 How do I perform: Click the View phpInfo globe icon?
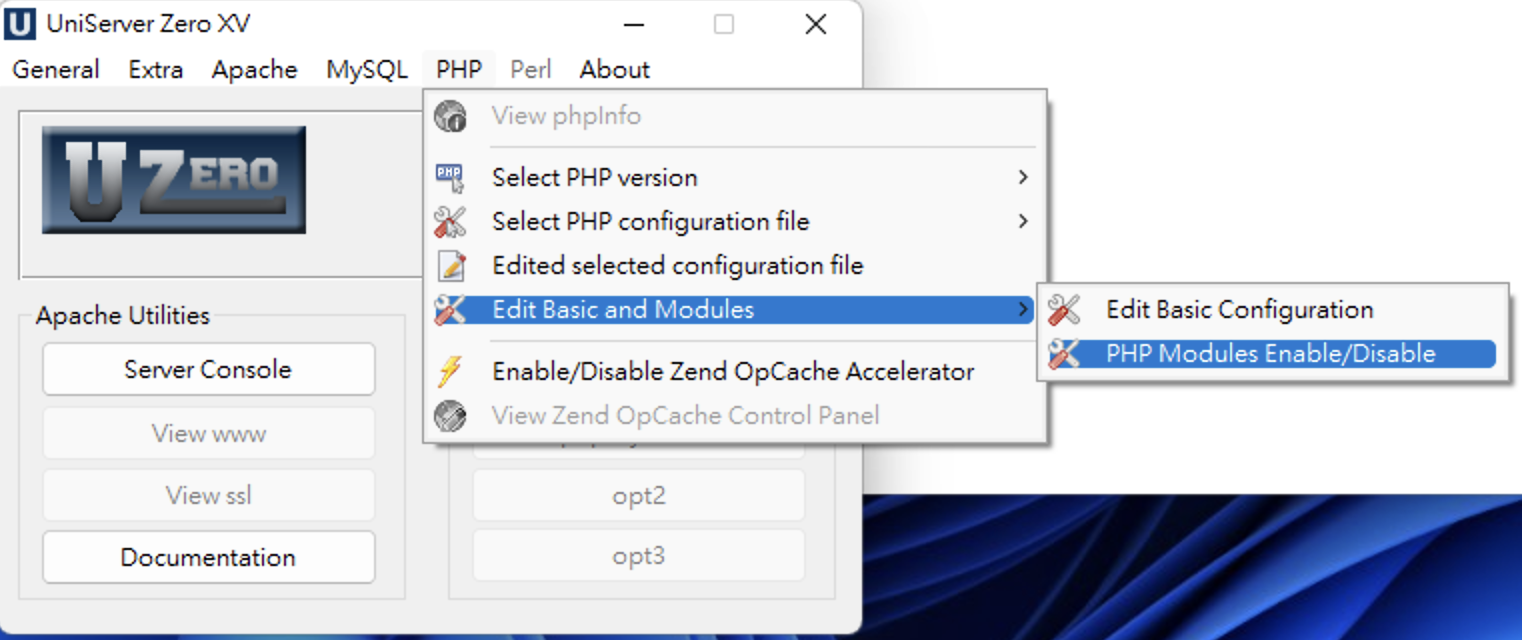(x=451, y=116)
